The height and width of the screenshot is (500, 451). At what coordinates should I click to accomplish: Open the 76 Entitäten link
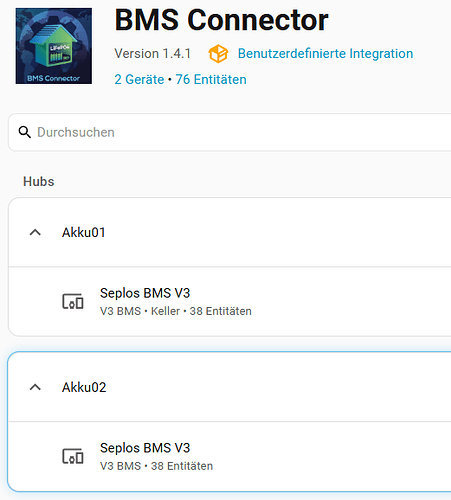point(211,79)
